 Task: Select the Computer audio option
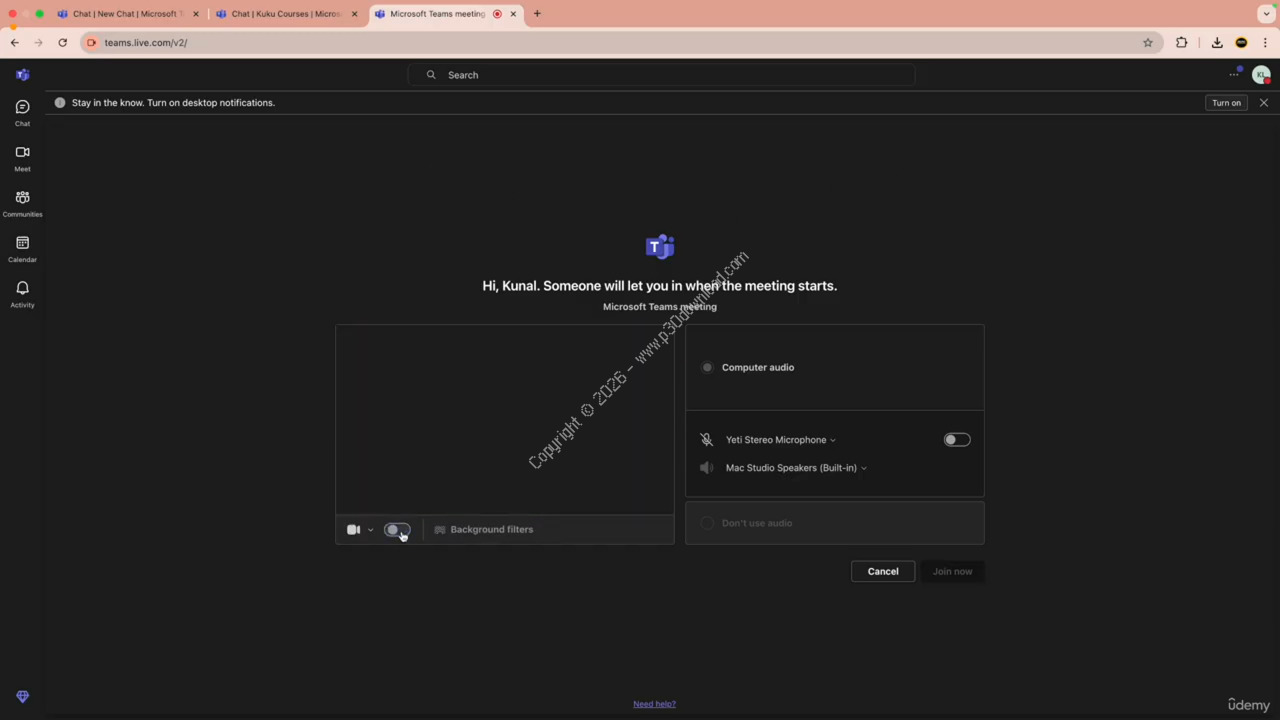point(708,367)
